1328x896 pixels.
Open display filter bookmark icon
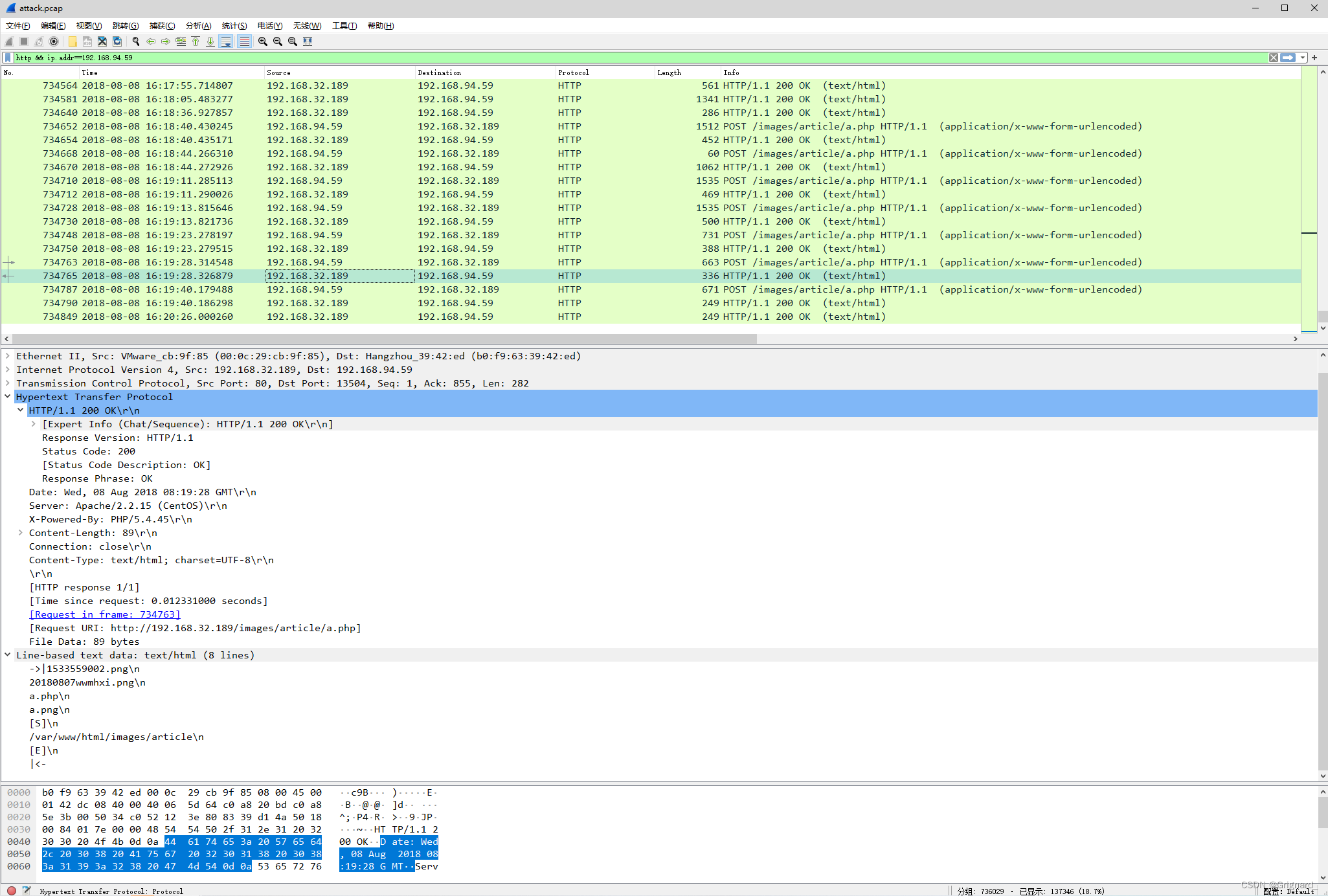(8, 58)
